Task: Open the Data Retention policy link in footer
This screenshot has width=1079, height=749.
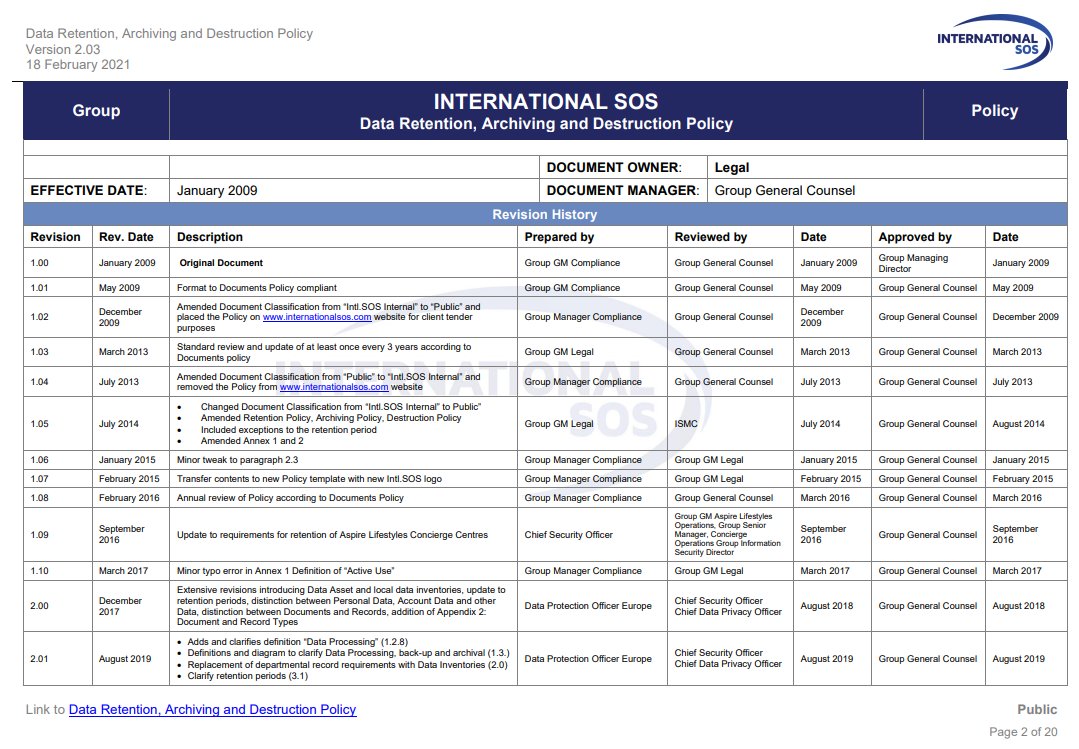Action: pos(212,709)
